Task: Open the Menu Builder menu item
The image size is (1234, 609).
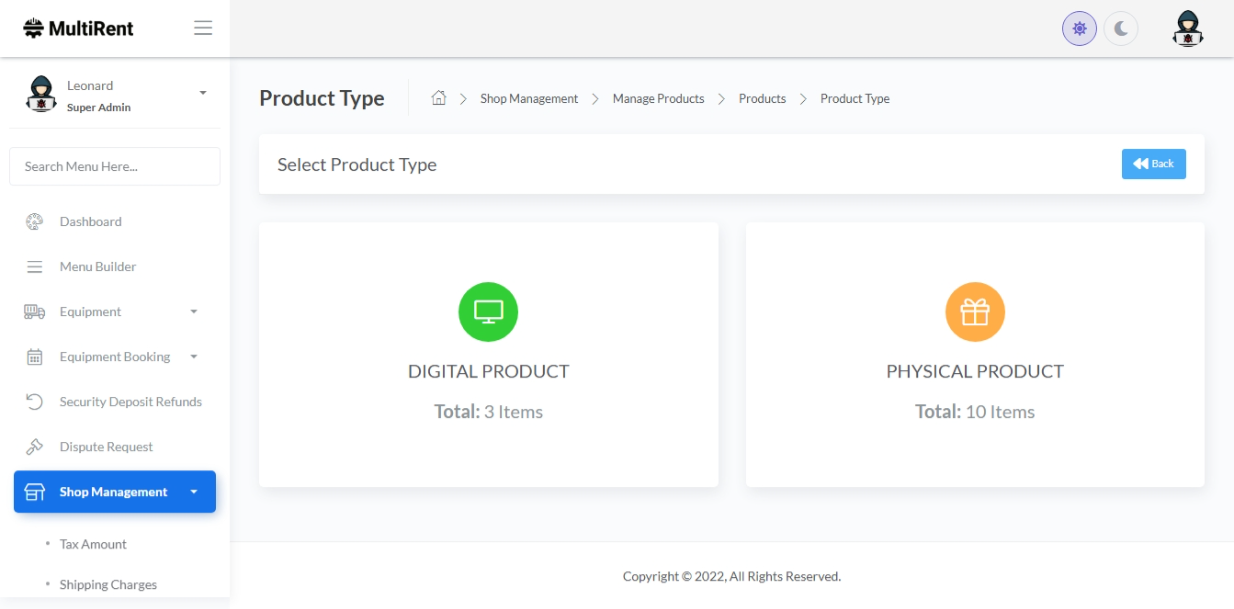Action: pyautogui.click(x=97, y=267)
